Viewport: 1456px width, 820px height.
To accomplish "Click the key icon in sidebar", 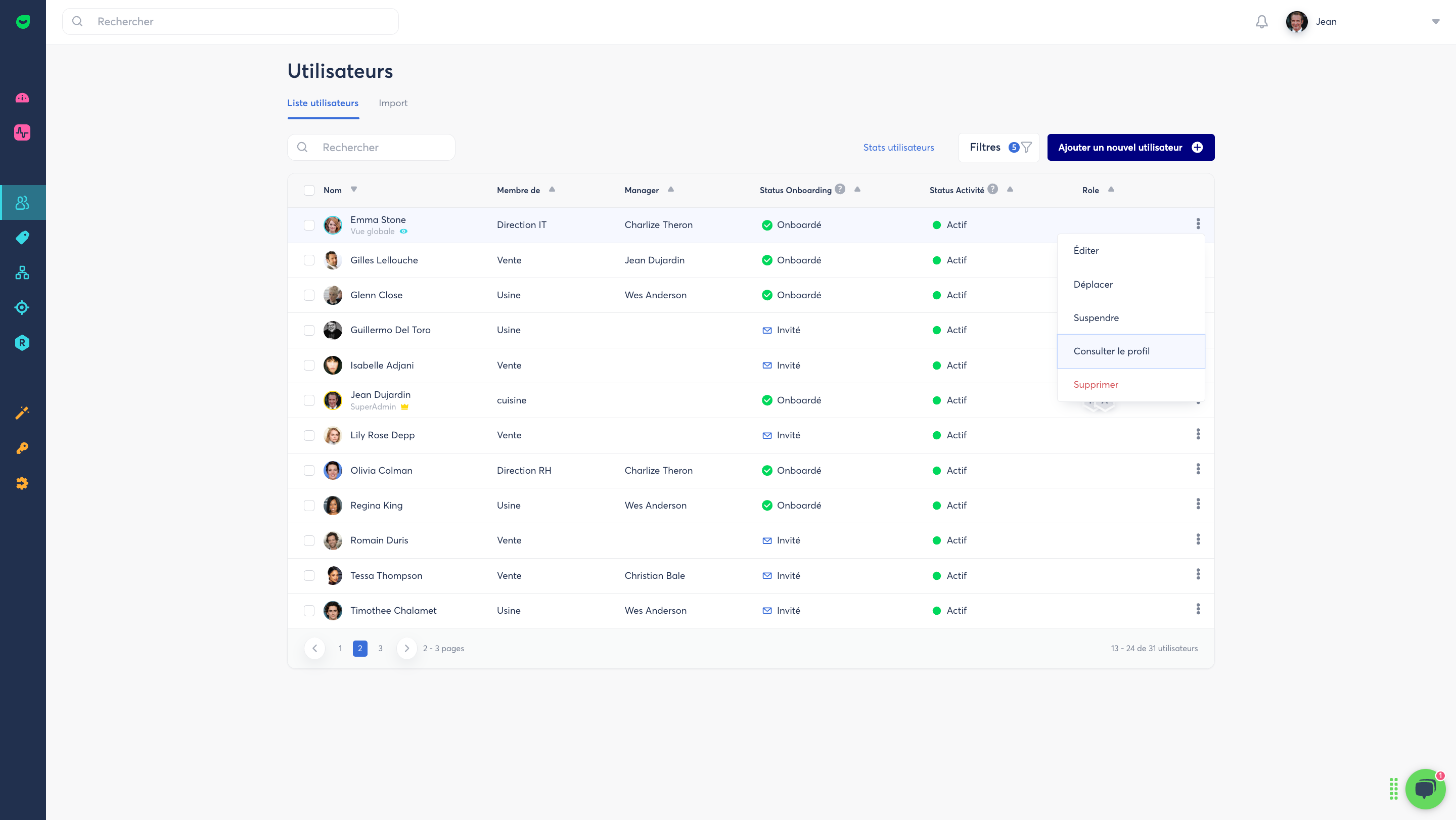I will pos(23,448).
